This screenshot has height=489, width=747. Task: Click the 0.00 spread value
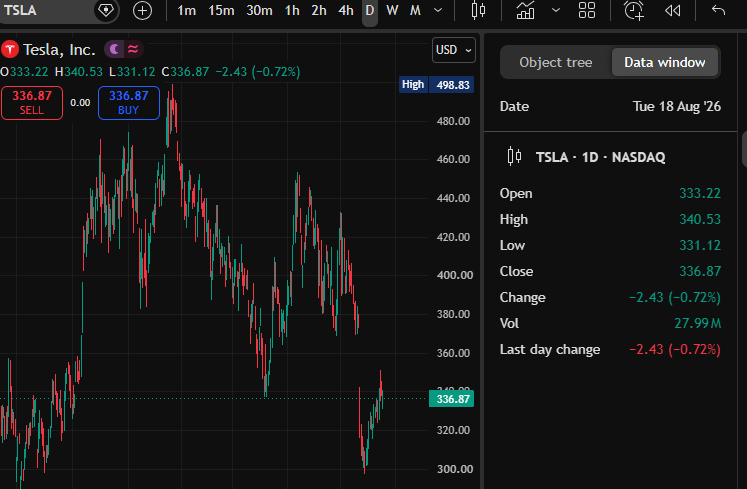pos(80,102)
